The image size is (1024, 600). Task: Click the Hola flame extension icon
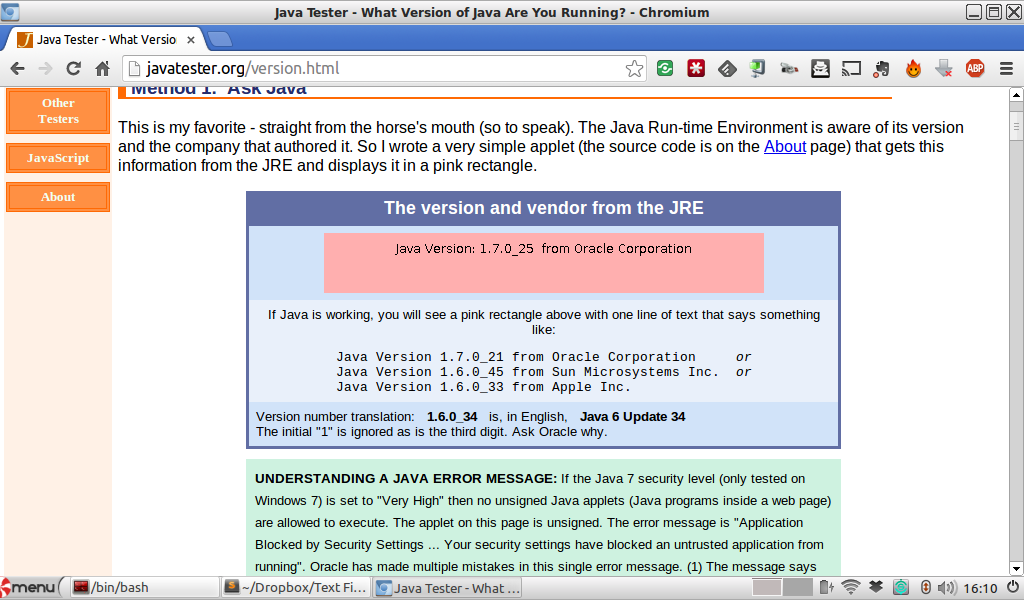pos(913,68)
